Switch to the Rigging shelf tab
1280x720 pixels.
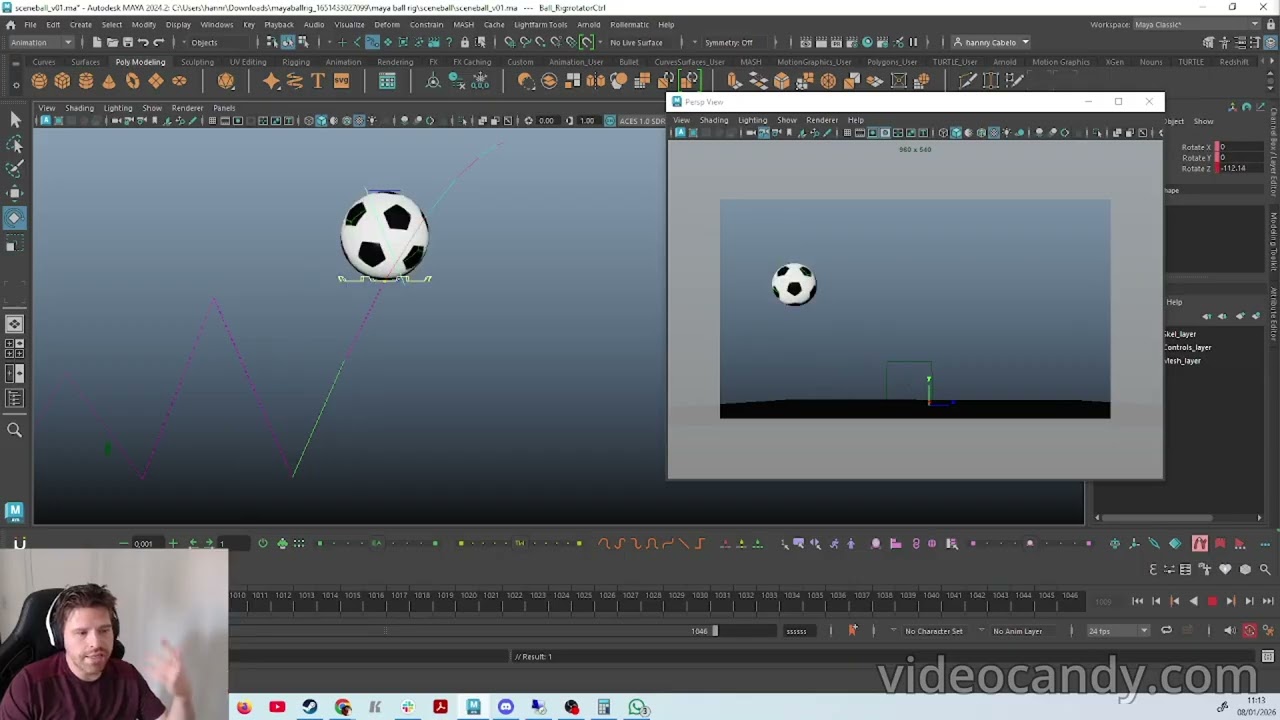click(296, 62)
